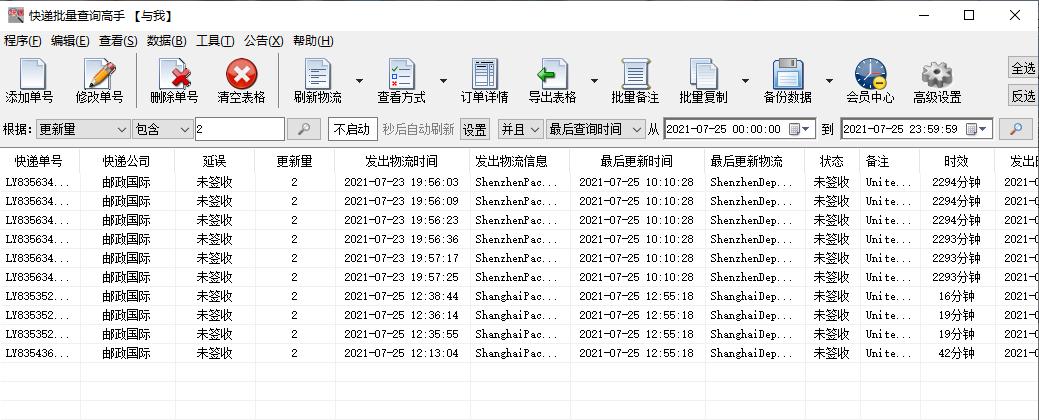The image size is (1039, 420).
Task: Sort by the 最后更新物流 column header
Action: point(753,161)
